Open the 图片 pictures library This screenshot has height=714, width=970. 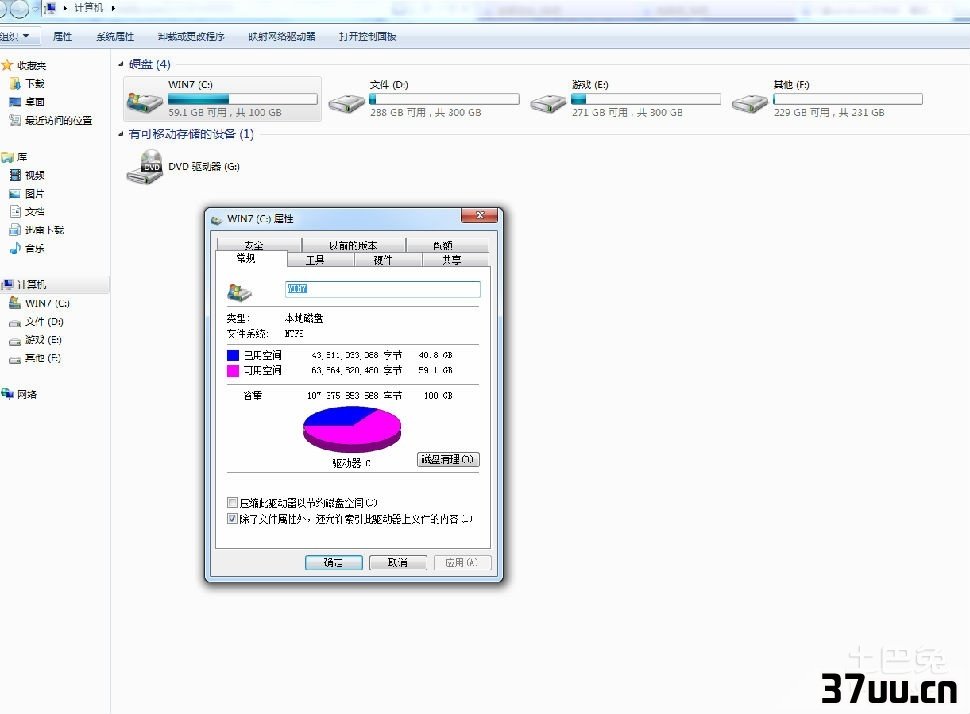[27, 194]
